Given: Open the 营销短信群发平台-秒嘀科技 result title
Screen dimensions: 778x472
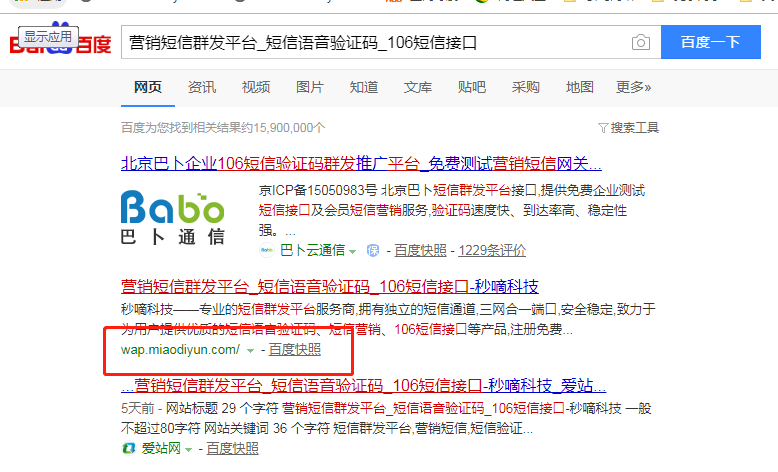Looking at the screenshot, I should (x=330, y=286).
